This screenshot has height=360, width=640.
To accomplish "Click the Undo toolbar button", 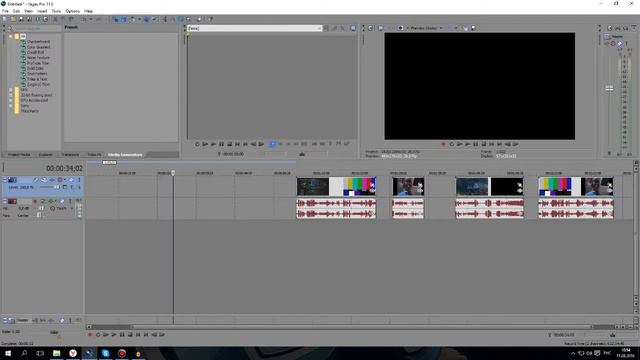I will 84,19.
